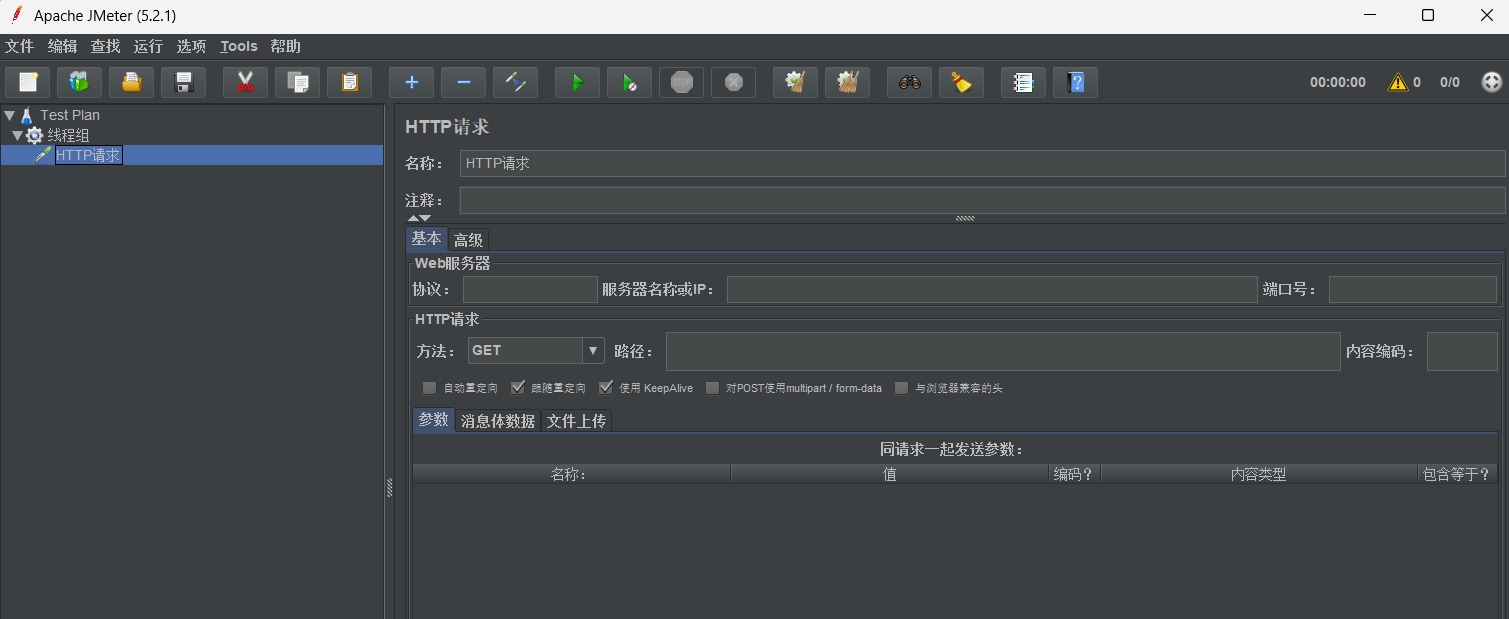Viewport: 1509px width, 619px height.
Task: Click the Stop test icon
Action: [682, 82]
